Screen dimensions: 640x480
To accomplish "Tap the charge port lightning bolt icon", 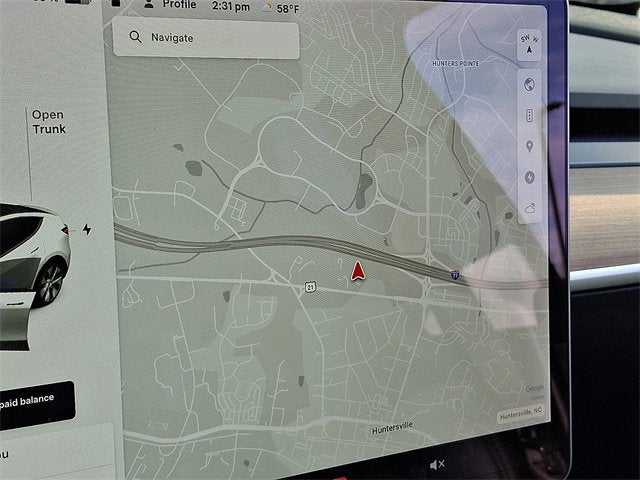I will click(x=87, y=229).
